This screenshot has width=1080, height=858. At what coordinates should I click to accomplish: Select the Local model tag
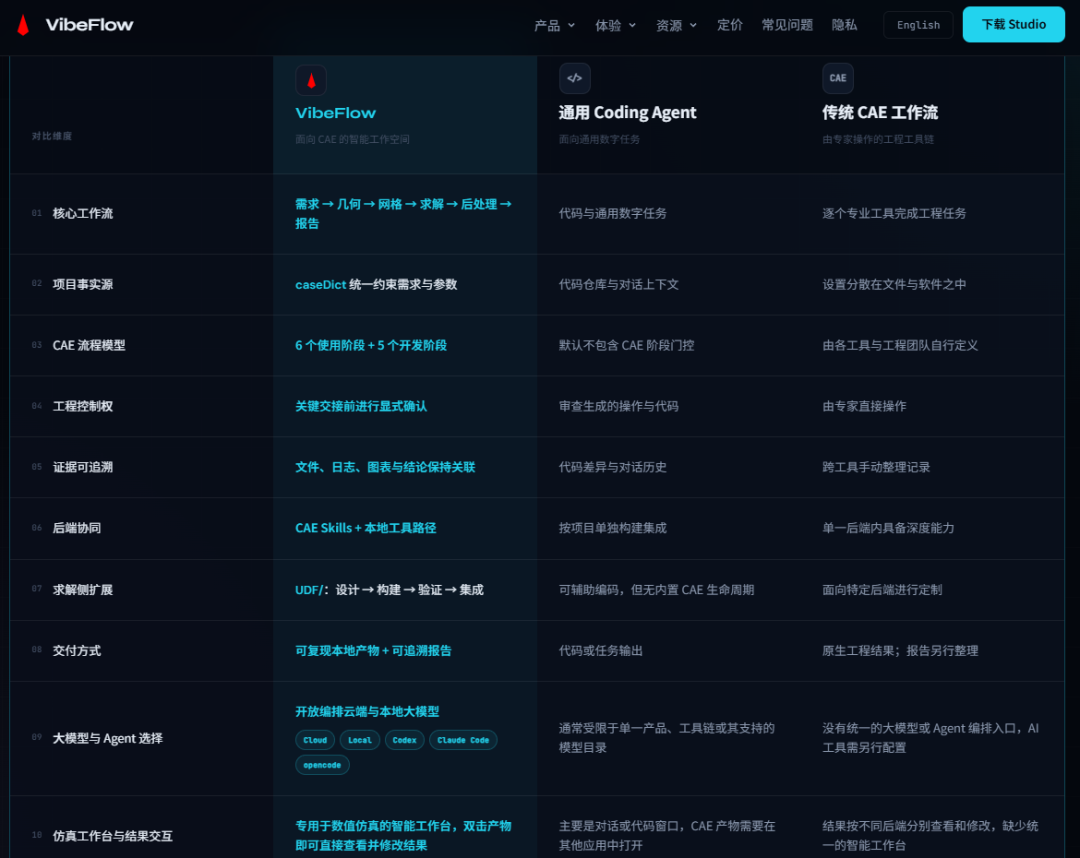pyautogui.click(x=360, y=740)
